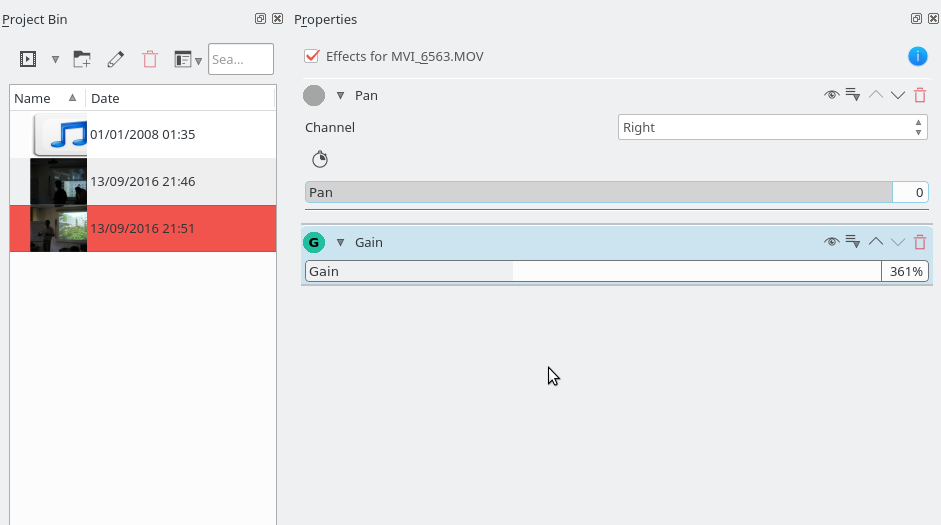The image size is (941, 525).
Task: Click the Add Clip film icon
Action: click(x=28, y=59)
